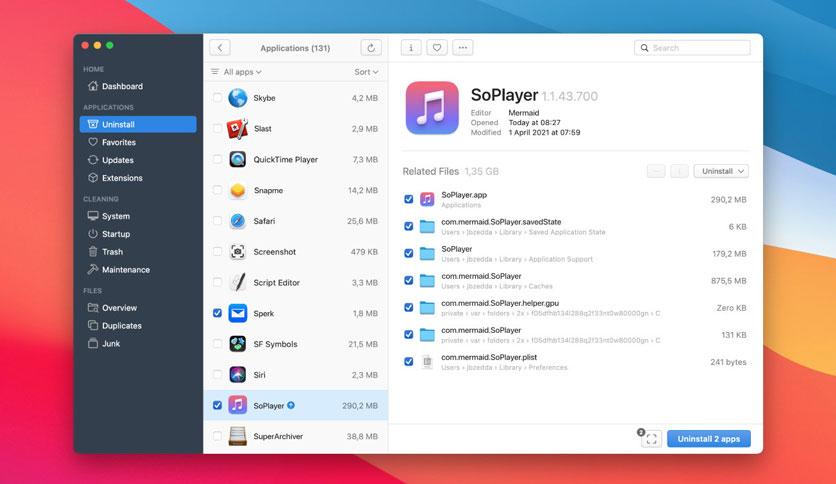Check the Safari app checkbox
Viewport: 836px width, 484px height.
click(x=217, y=221)
